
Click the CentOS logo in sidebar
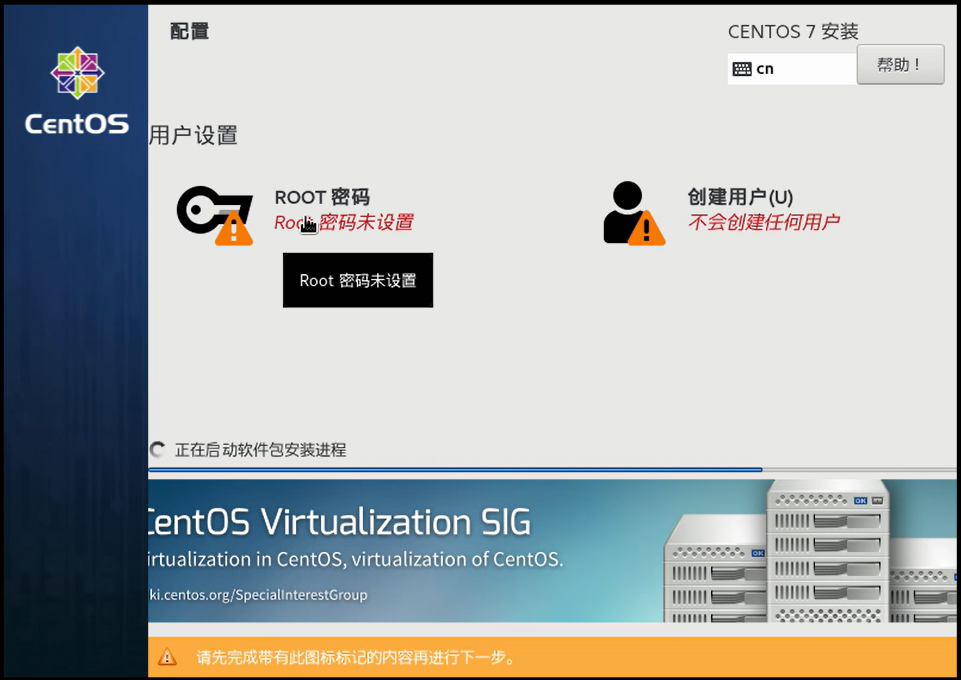[77, 91]
